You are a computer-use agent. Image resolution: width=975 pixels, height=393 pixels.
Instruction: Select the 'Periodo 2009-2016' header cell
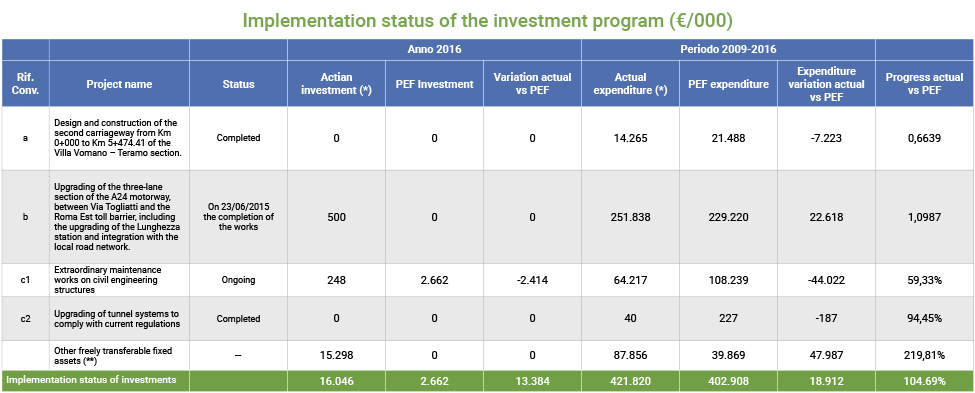pyautogui.click(x=728, y=49)
